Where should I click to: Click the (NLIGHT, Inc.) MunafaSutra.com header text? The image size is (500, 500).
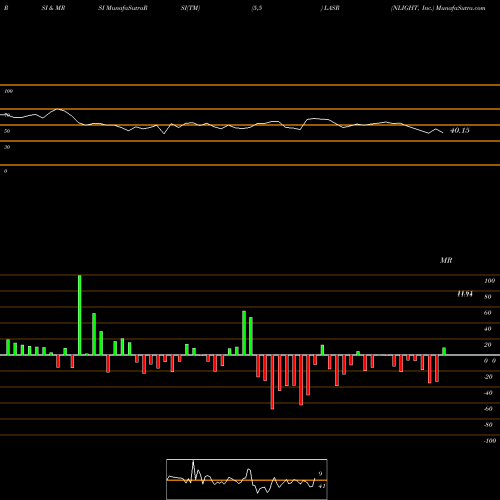(438, 8)
